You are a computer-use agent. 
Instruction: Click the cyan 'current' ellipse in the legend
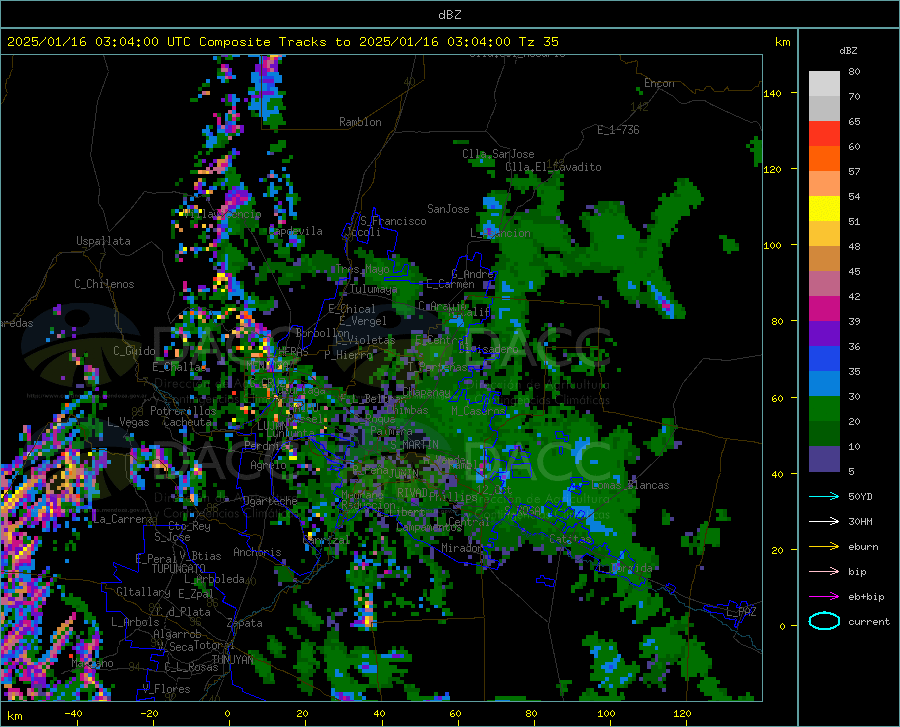pyautogui.click(x=824, y=621)
